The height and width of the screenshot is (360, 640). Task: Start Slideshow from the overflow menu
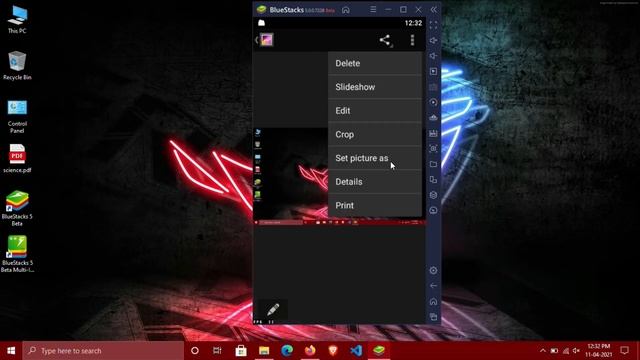(x=375, y=87)
